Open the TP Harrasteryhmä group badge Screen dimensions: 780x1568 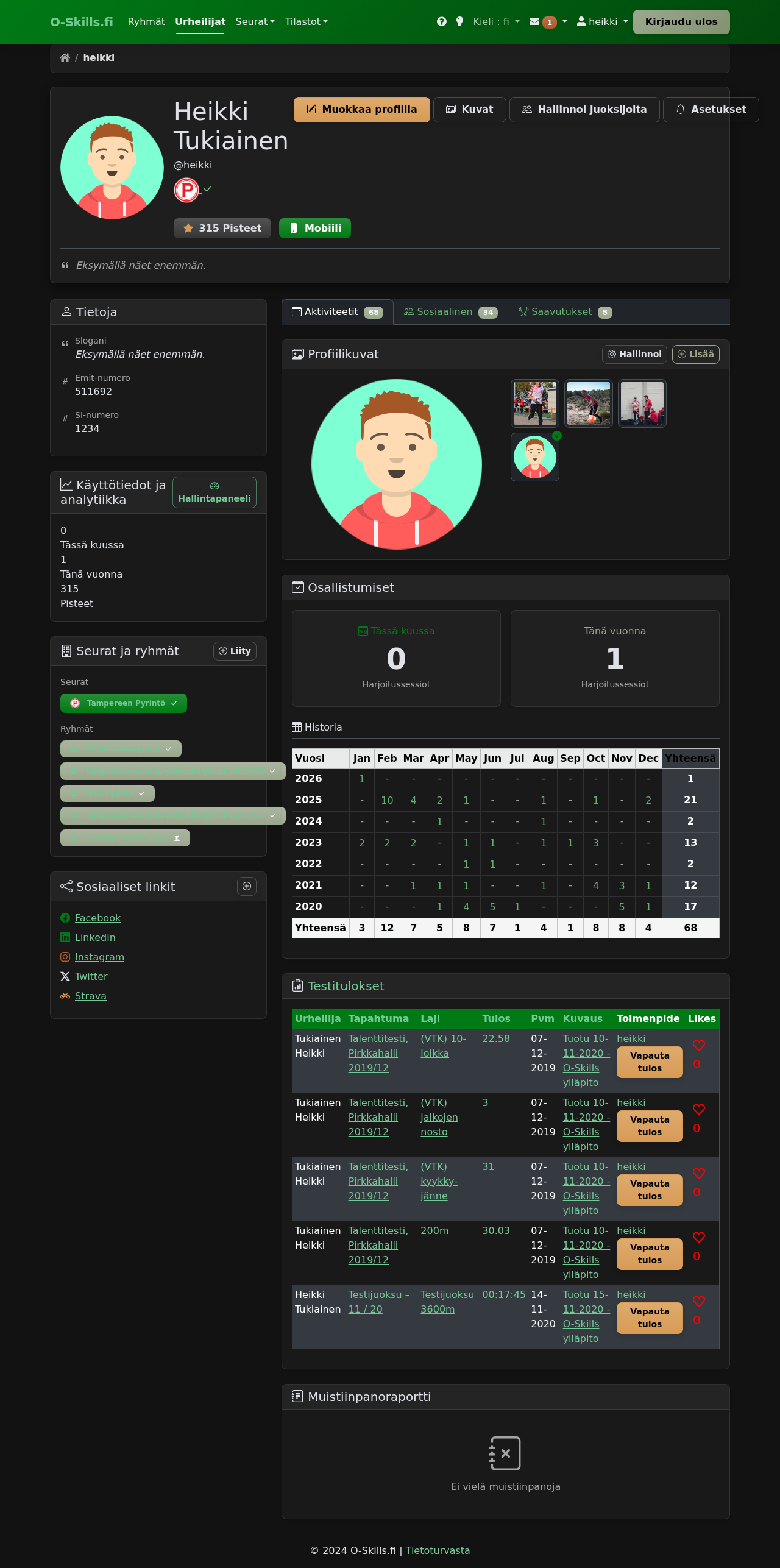[x=121, y=749]
